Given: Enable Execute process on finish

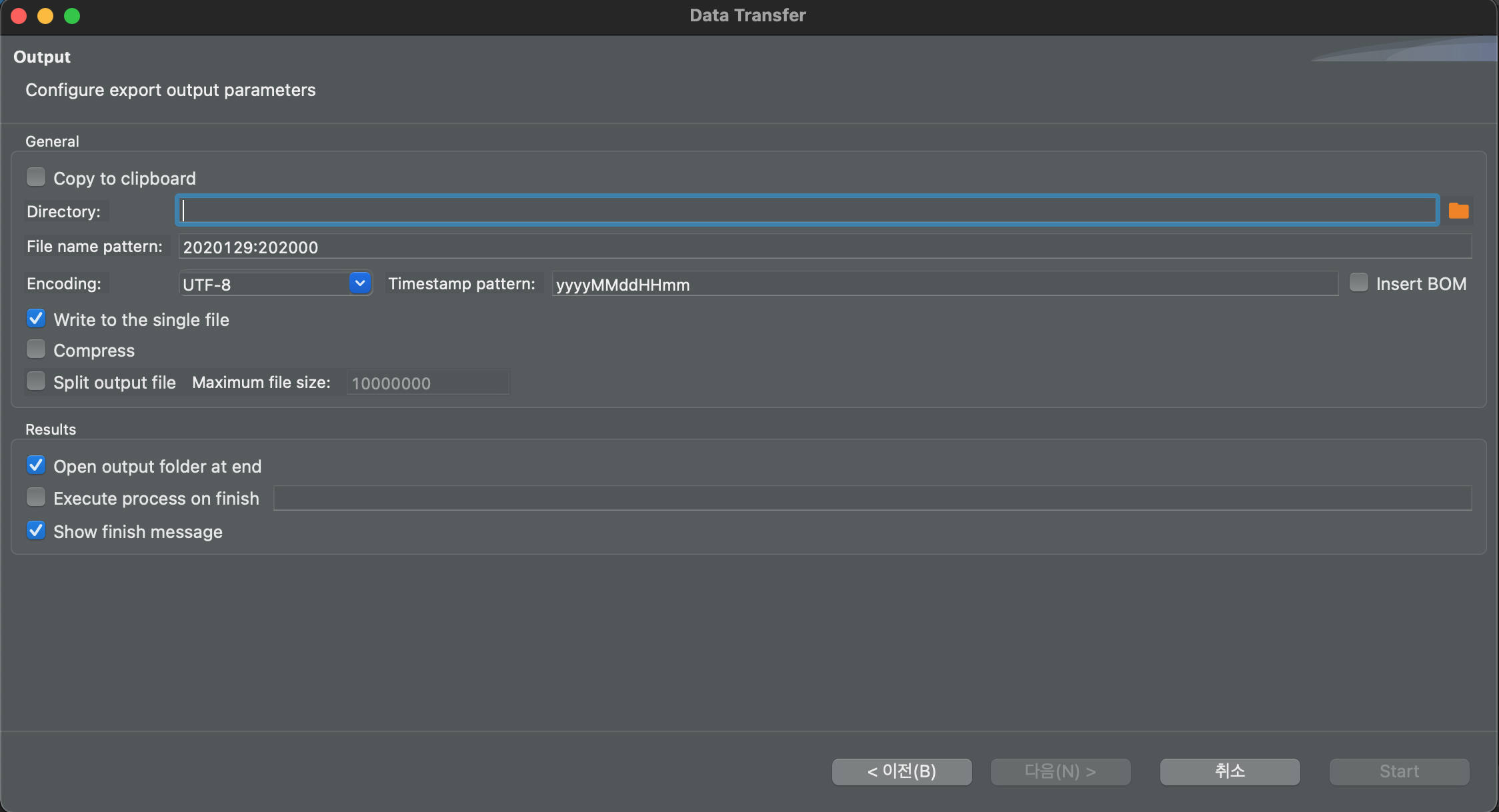Looking at the screenshot, I should [36, 497].
